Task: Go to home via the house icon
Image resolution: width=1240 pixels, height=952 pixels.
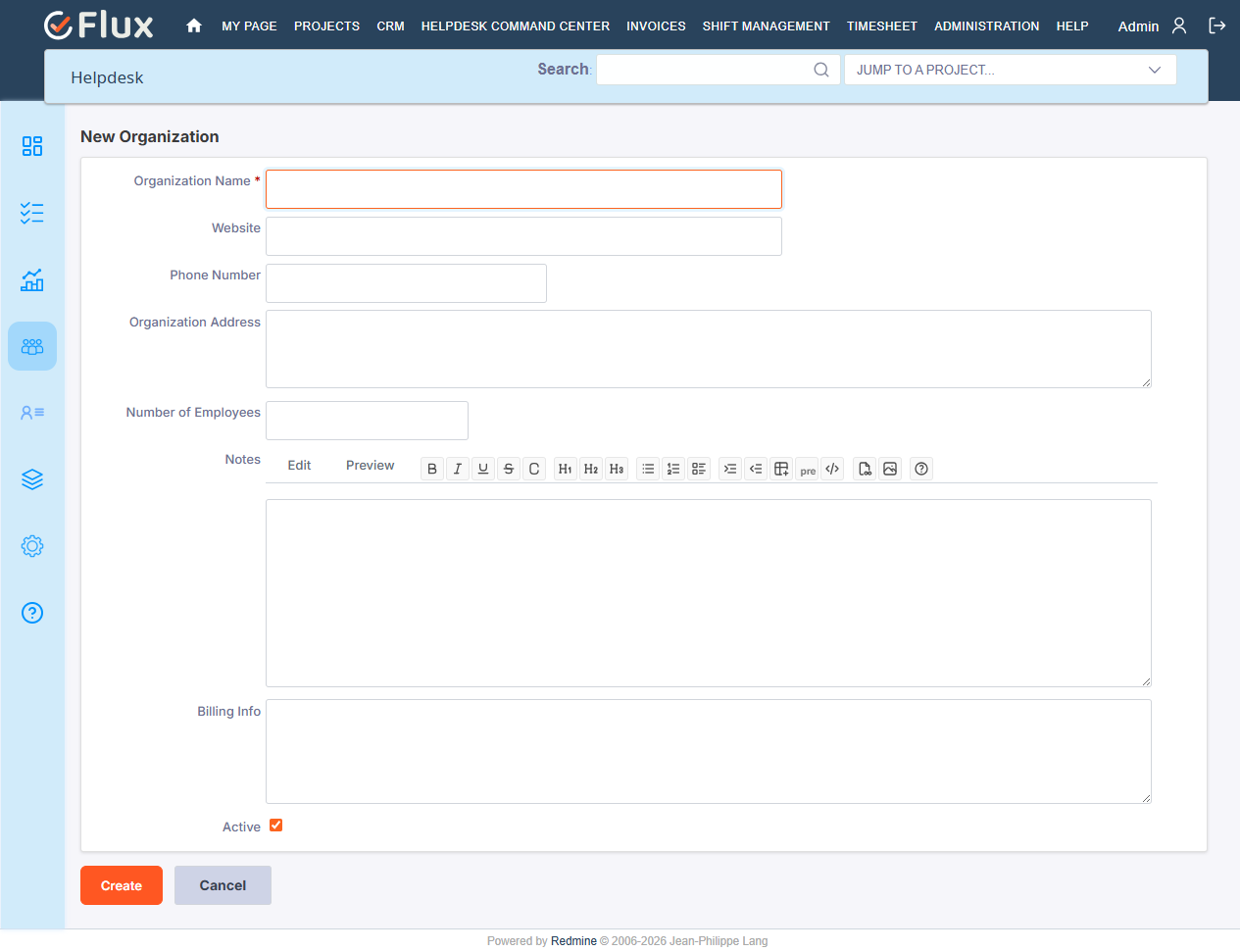Action: point(194,25)
